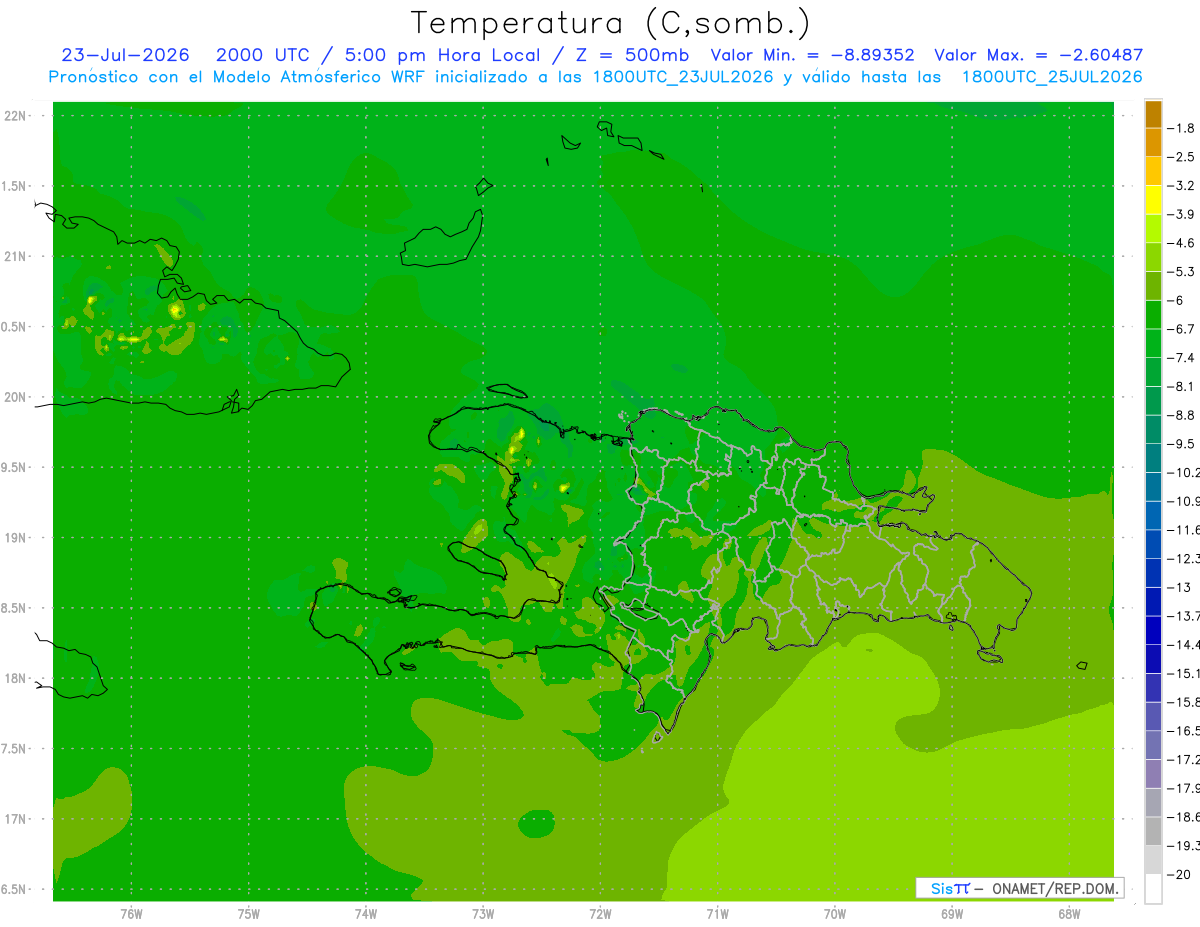Click the '17N' latitude label
1200x927 pixels.
click(15, 819)
